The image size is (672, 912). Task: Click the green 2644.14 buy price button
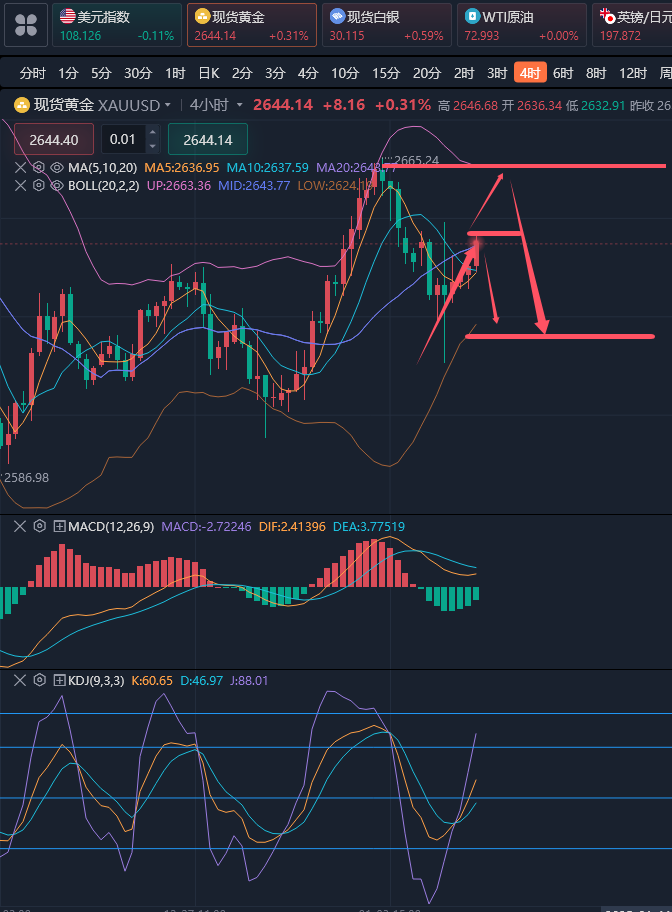(x=207, y=140)
